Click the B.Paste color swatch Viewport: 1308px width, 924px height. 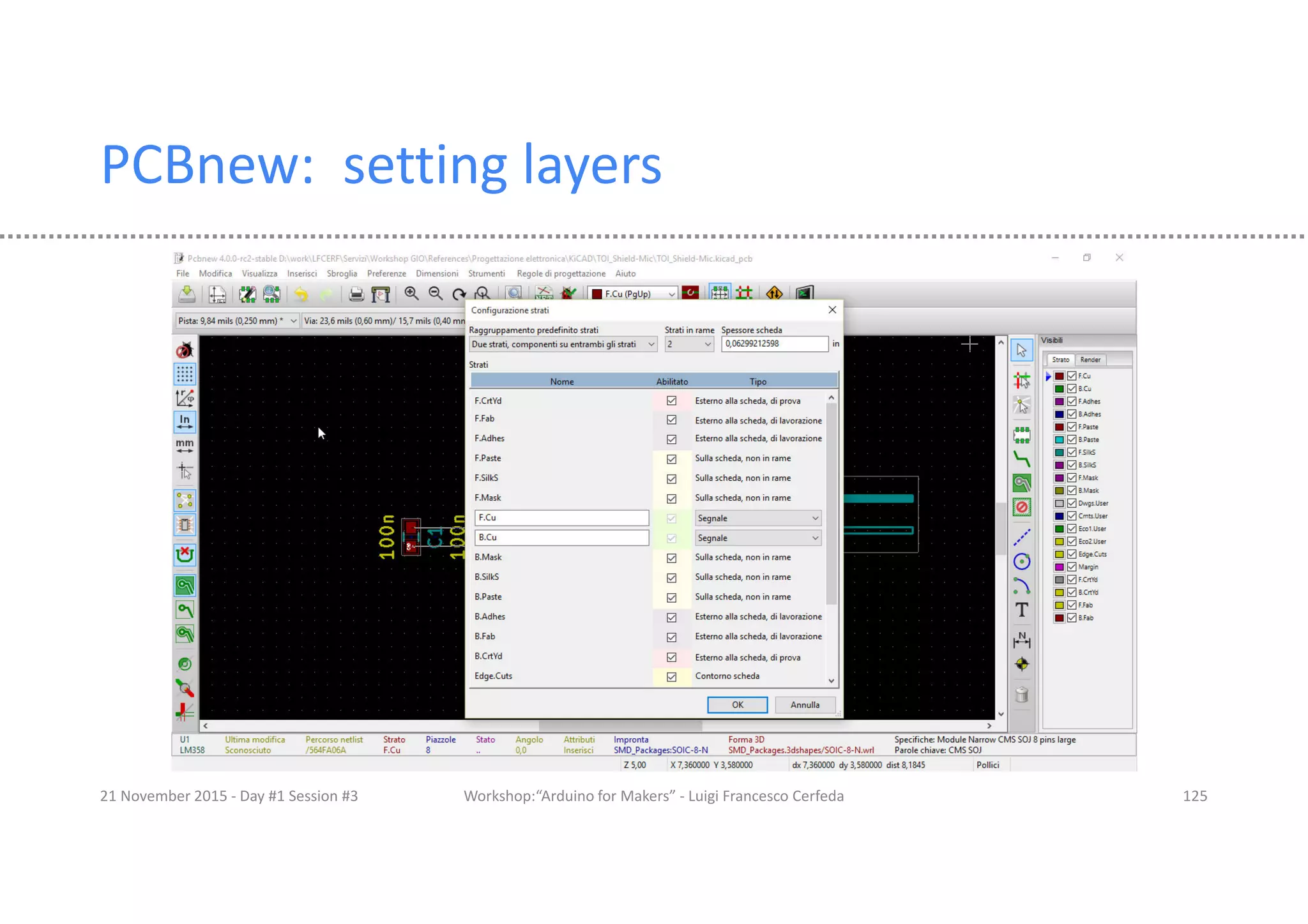1059,440
